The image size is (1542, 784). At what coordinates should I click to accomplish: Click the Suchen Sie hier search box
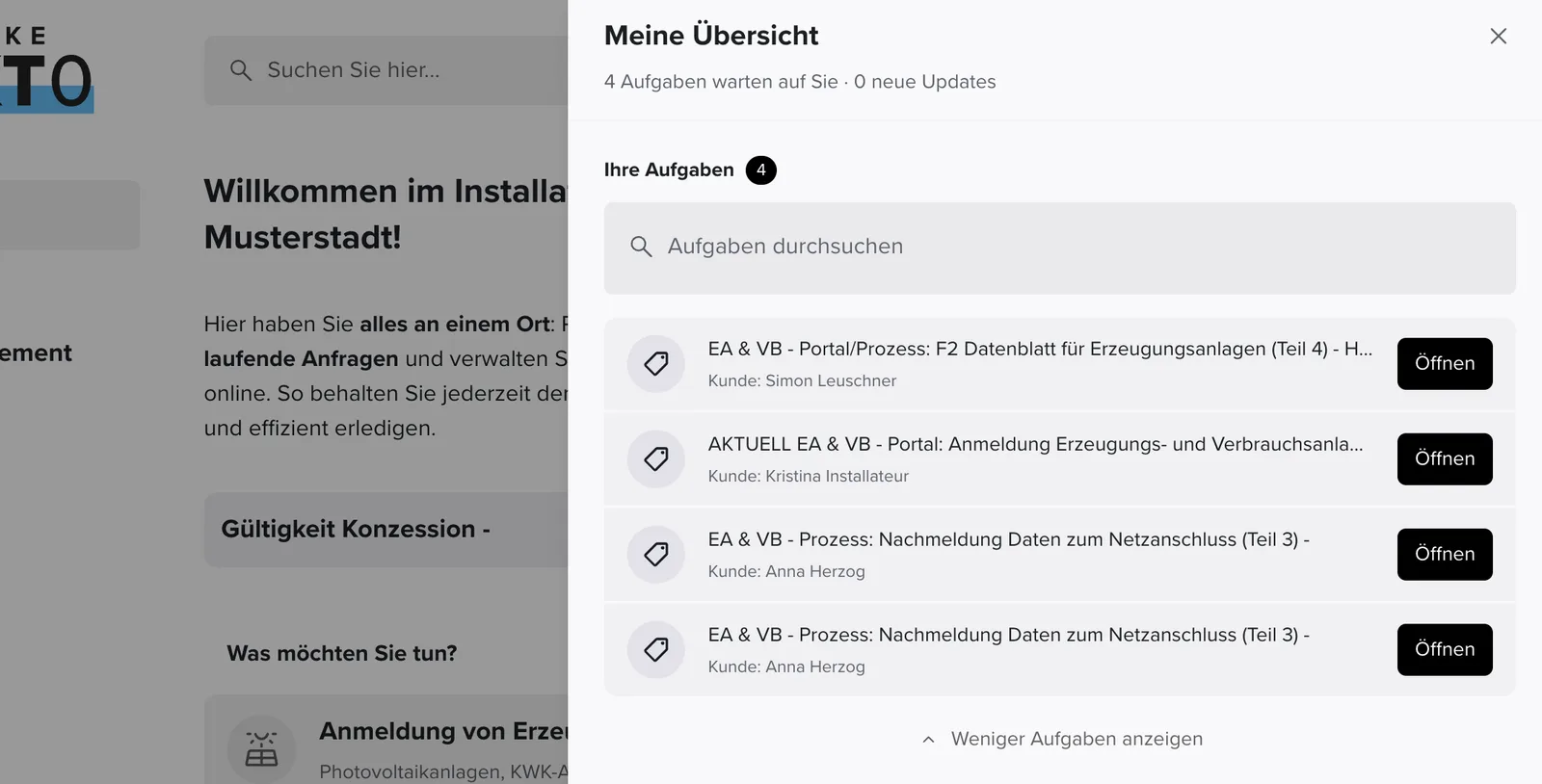(x=386, y=70)
